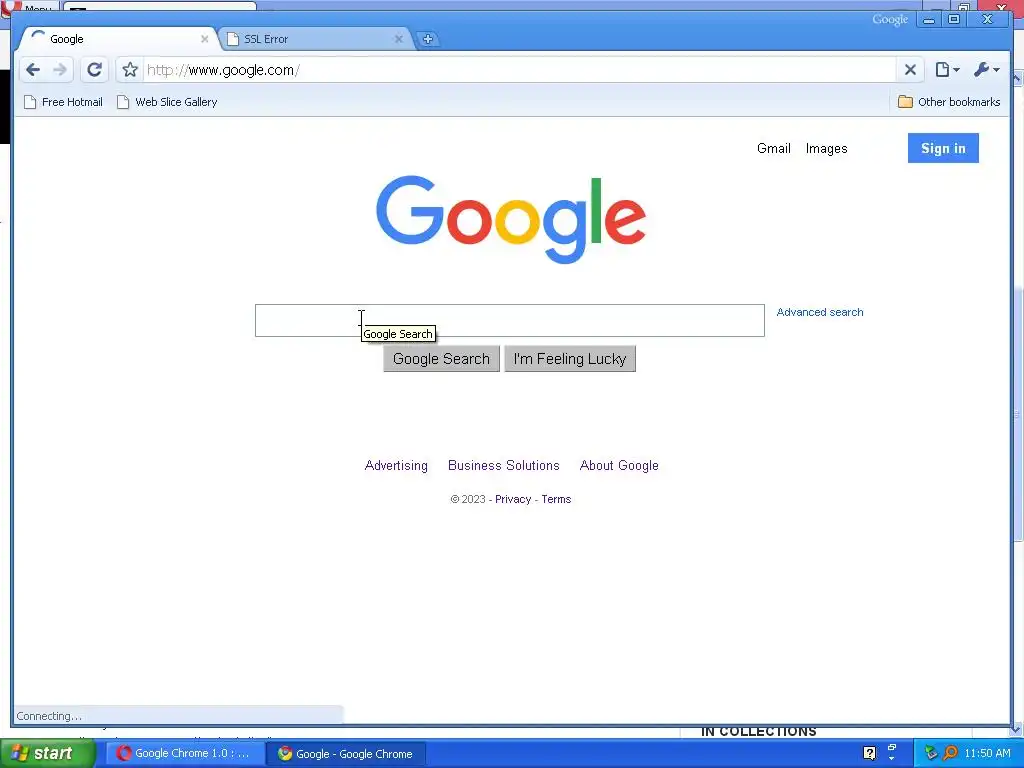
Task: Open the wrench settings menu
Action: pos(986,70)
